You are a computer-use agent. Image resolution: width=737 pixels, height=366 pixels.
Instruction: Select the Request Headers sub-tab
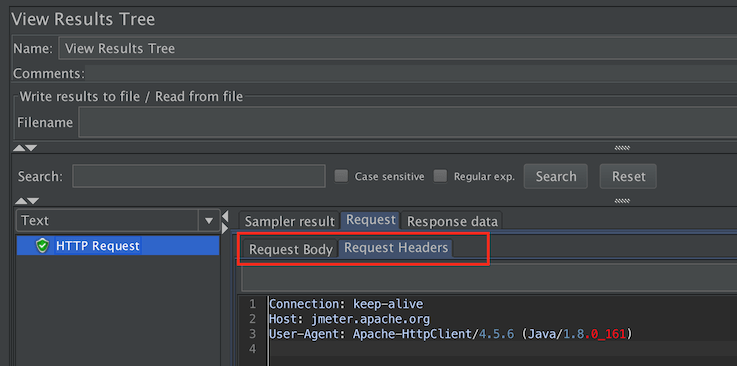click(x=396, y=248)
